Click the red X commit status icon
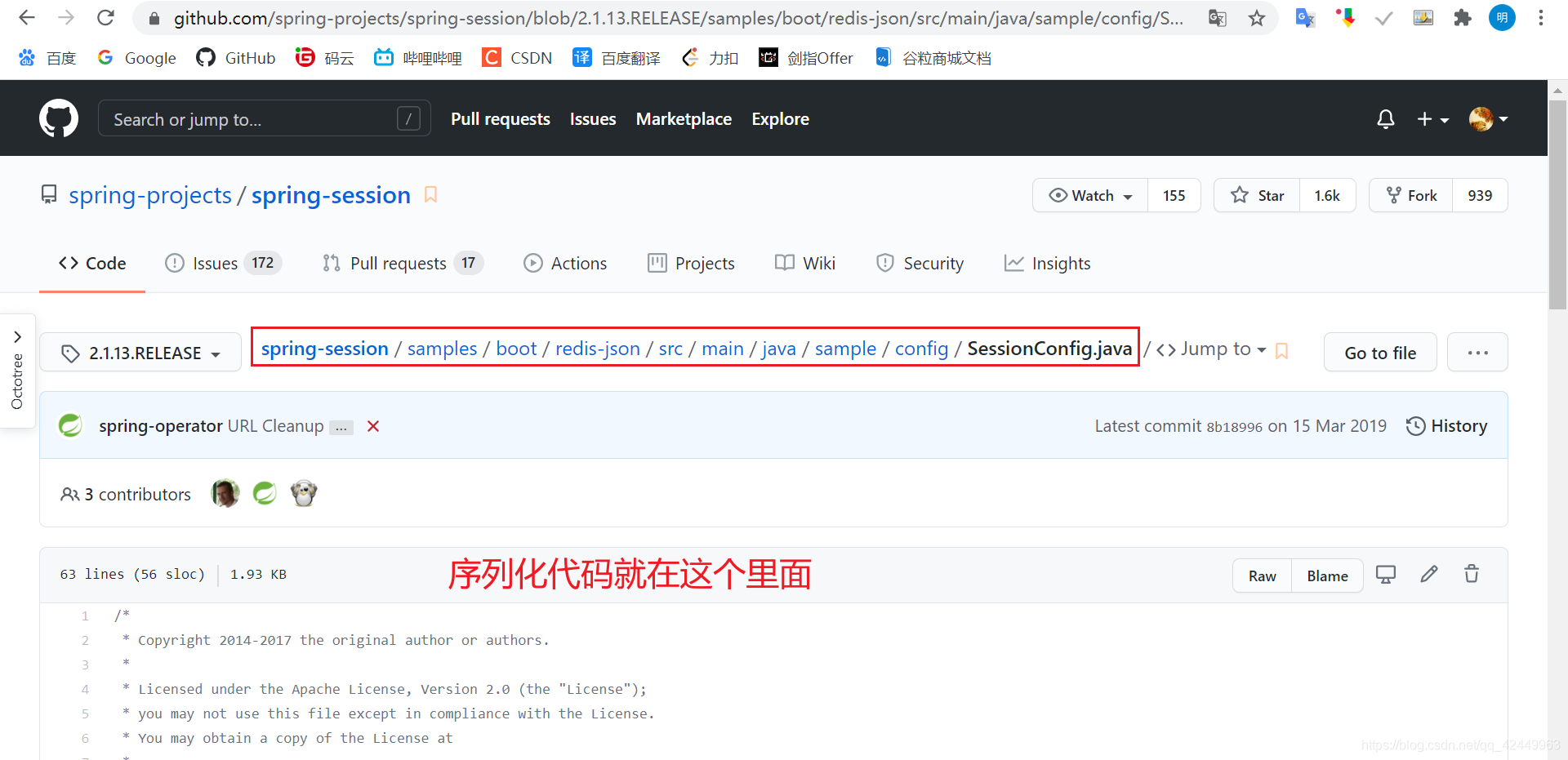The image size is (1568, 760). click(x=373, y=426)
